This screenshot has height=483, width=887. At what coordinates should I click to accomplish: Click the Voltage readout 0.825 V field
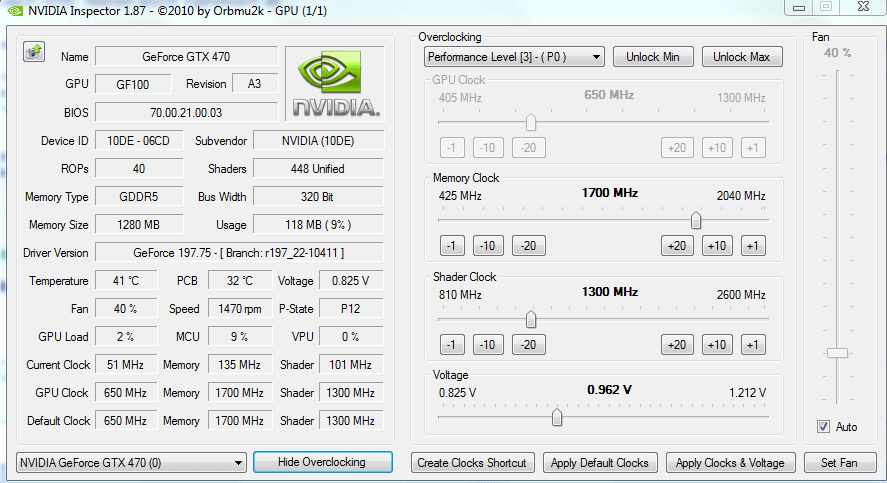pos(351,281)
